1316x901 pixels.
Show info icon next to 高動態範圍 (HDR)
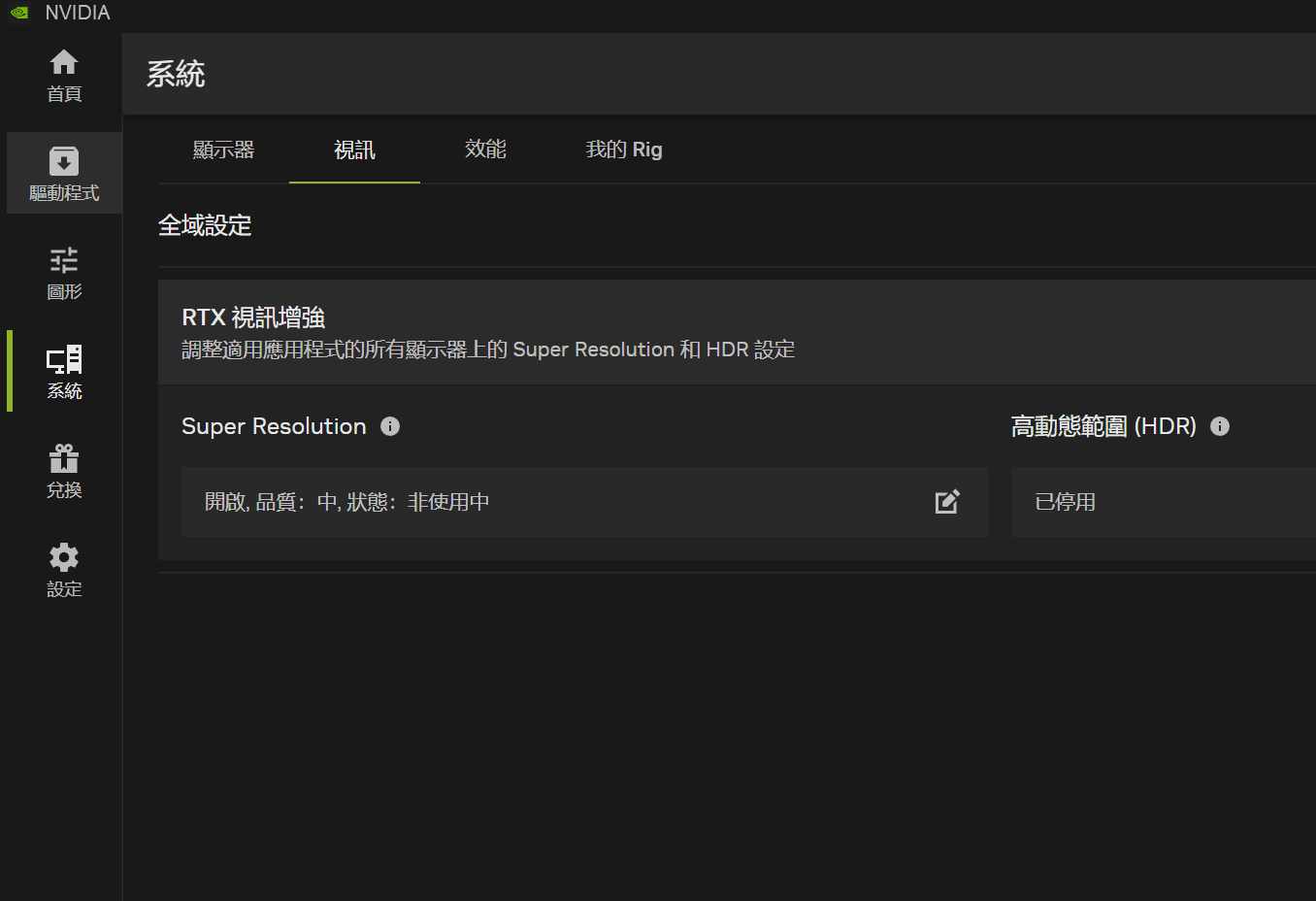click(x=1220, y=426)
